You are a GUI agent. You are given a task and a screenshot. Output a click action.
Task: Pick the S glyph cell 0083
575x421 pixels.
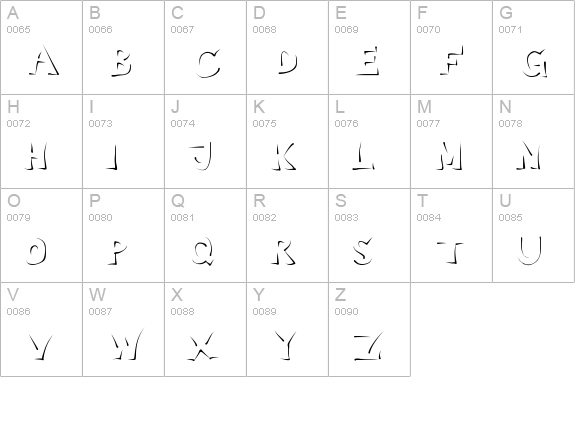click(370, 235)
